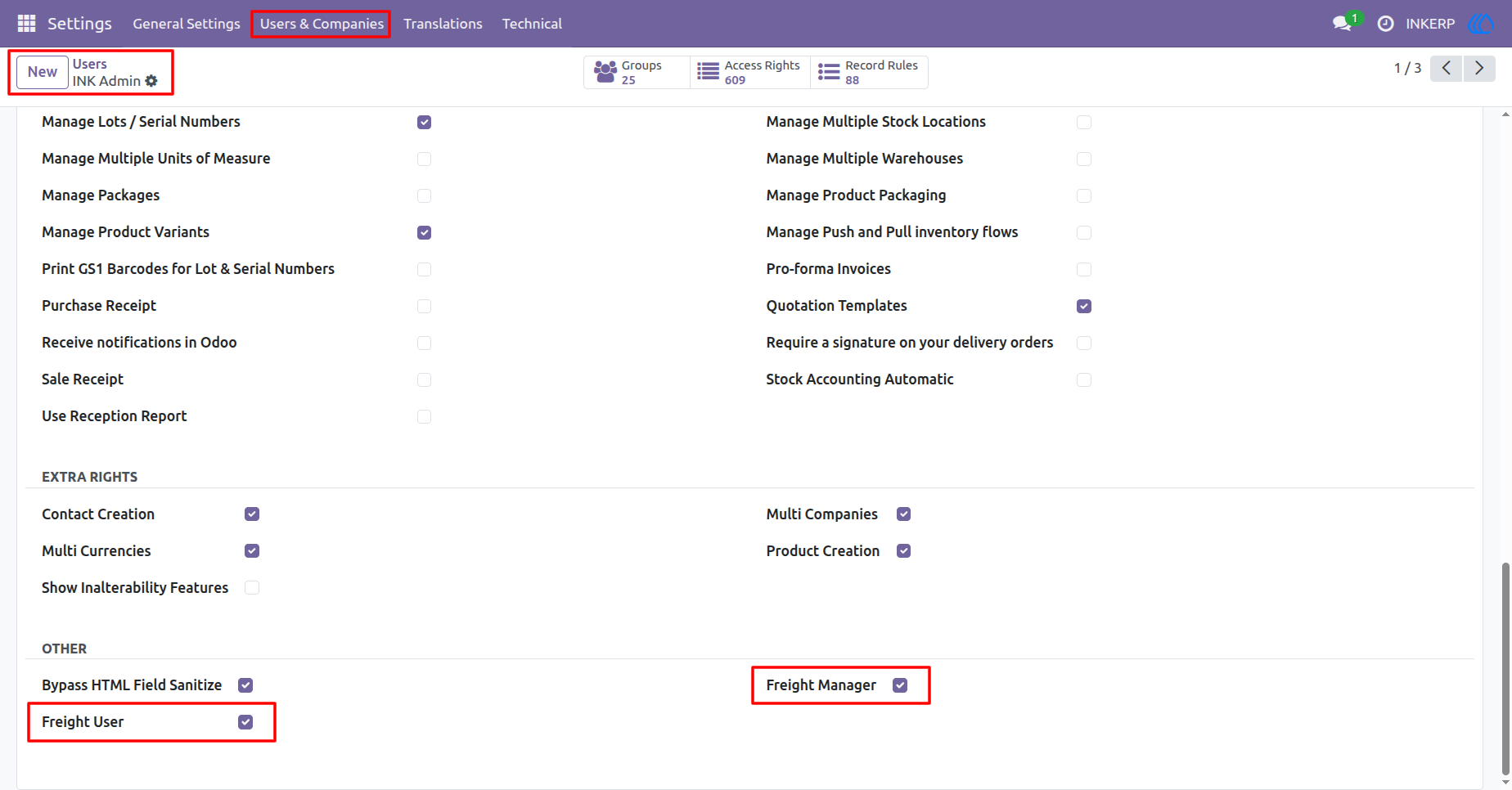The image size is (1512, 790).
Task: Enable Require a signature on delivery orders
Action: 1084,343
